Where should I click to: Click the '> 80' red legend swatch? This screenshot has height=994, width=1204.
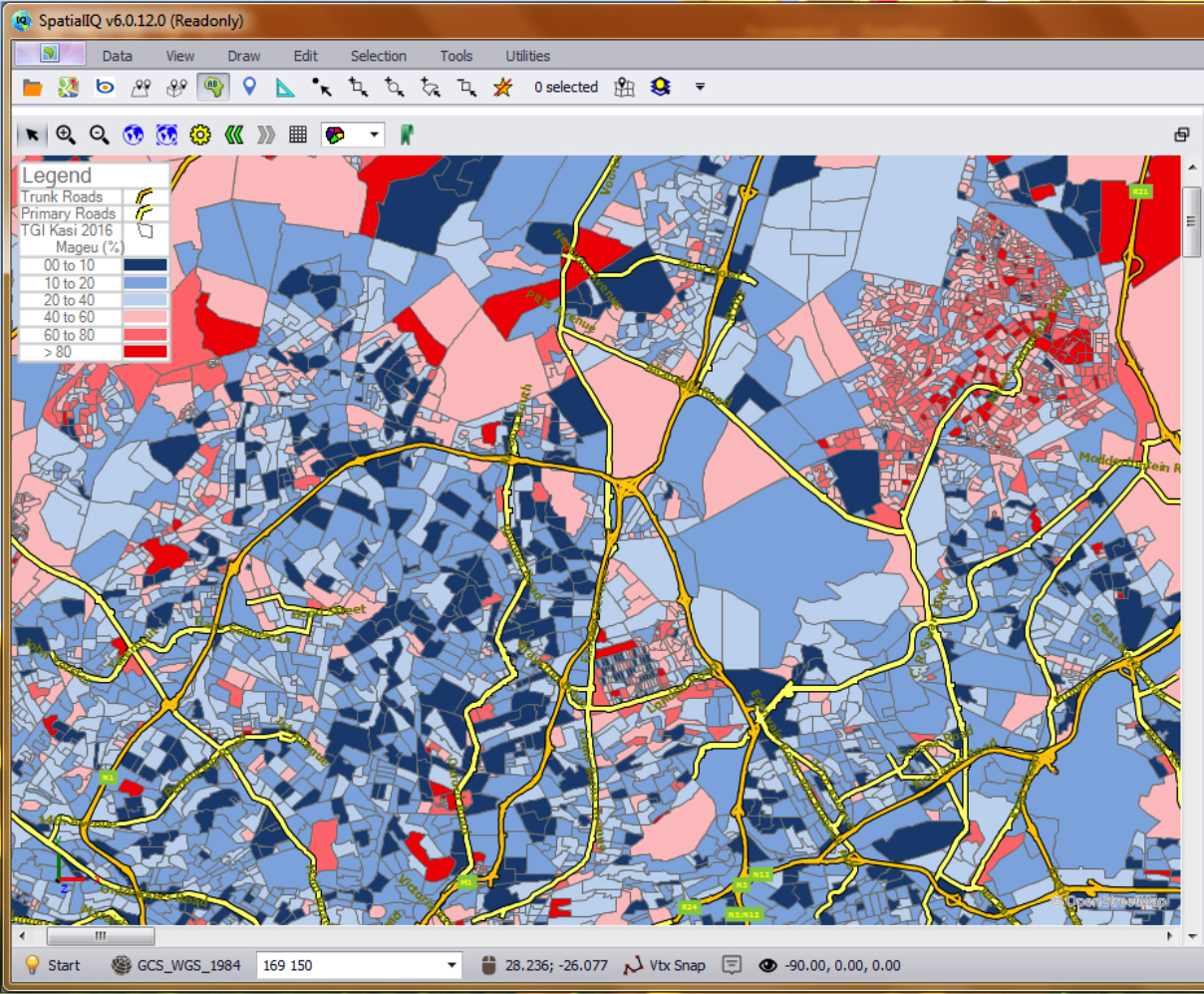[x=145, y=352]
